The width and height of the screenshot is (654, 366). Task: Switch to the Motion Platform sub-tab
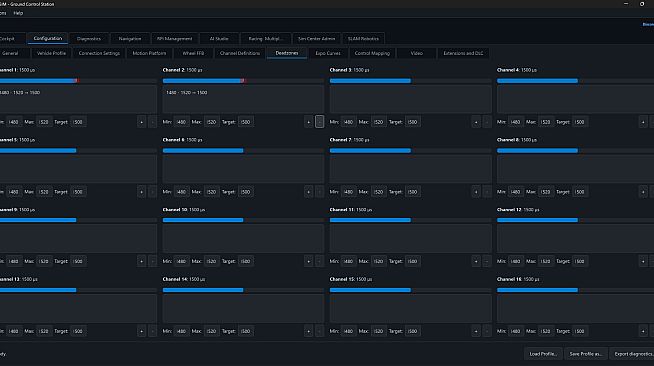click(x=149, y=53)
